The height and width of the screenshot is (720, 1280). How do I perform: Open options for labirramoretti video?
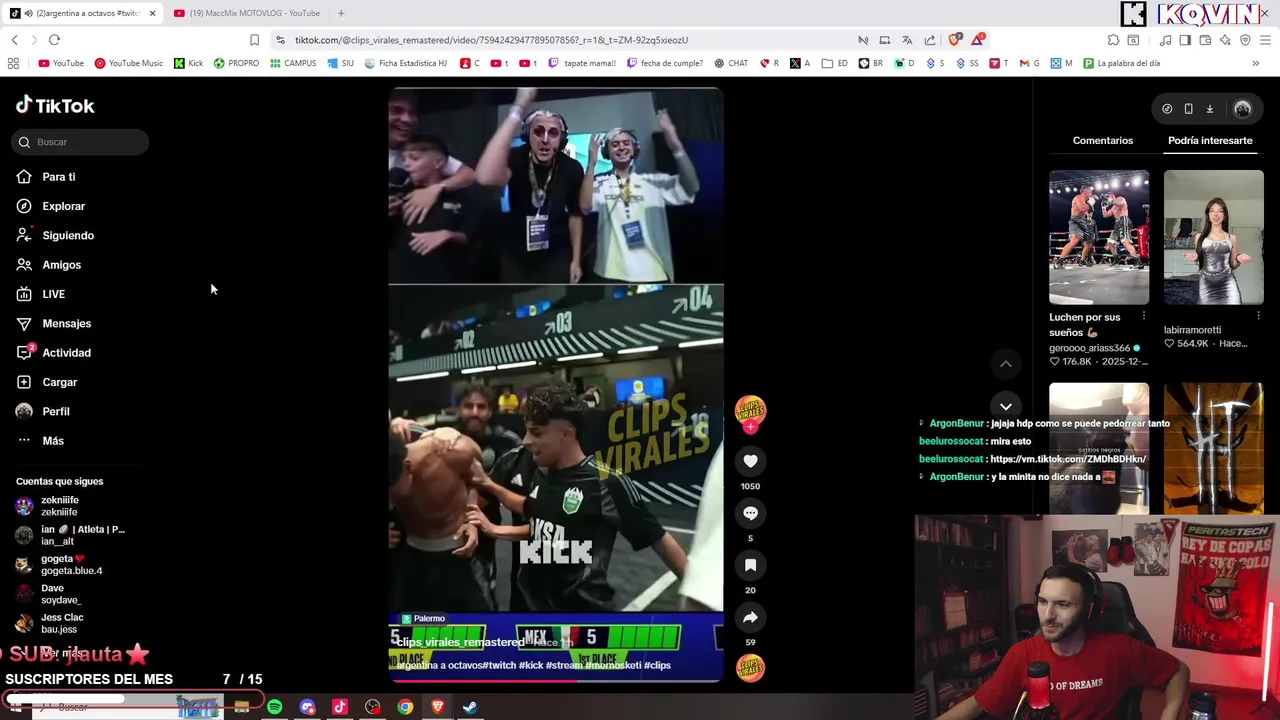point(1258,317)
